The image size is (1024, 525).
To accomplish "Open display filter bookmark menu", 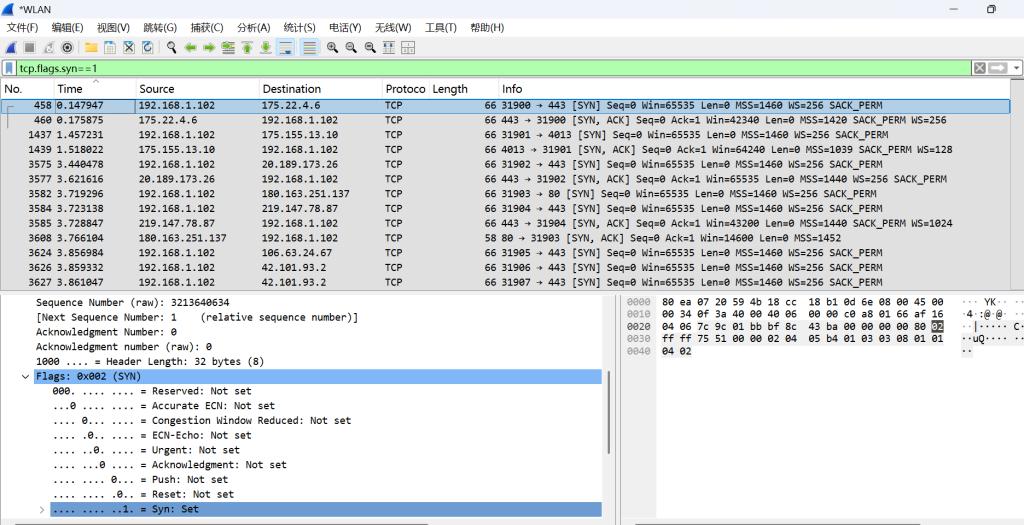I will (9, 68).
